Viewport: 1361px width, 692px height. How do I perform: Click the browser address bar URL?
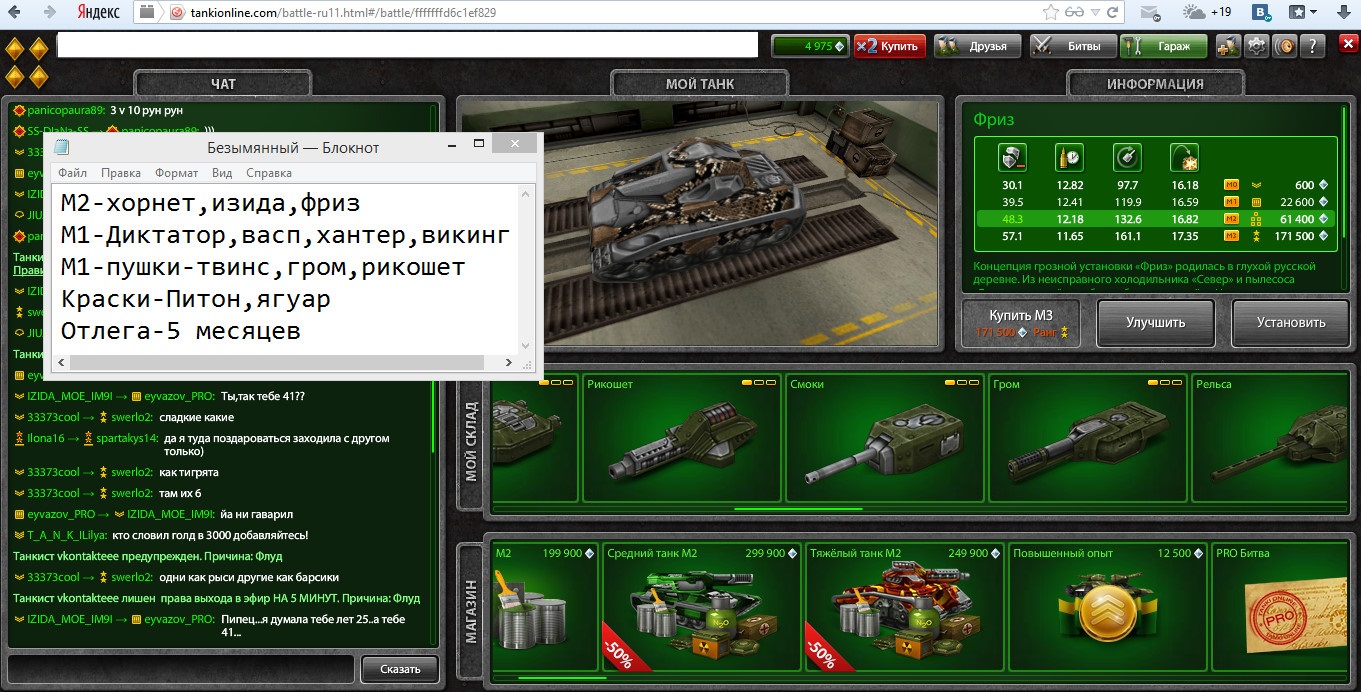coord(343,13)
